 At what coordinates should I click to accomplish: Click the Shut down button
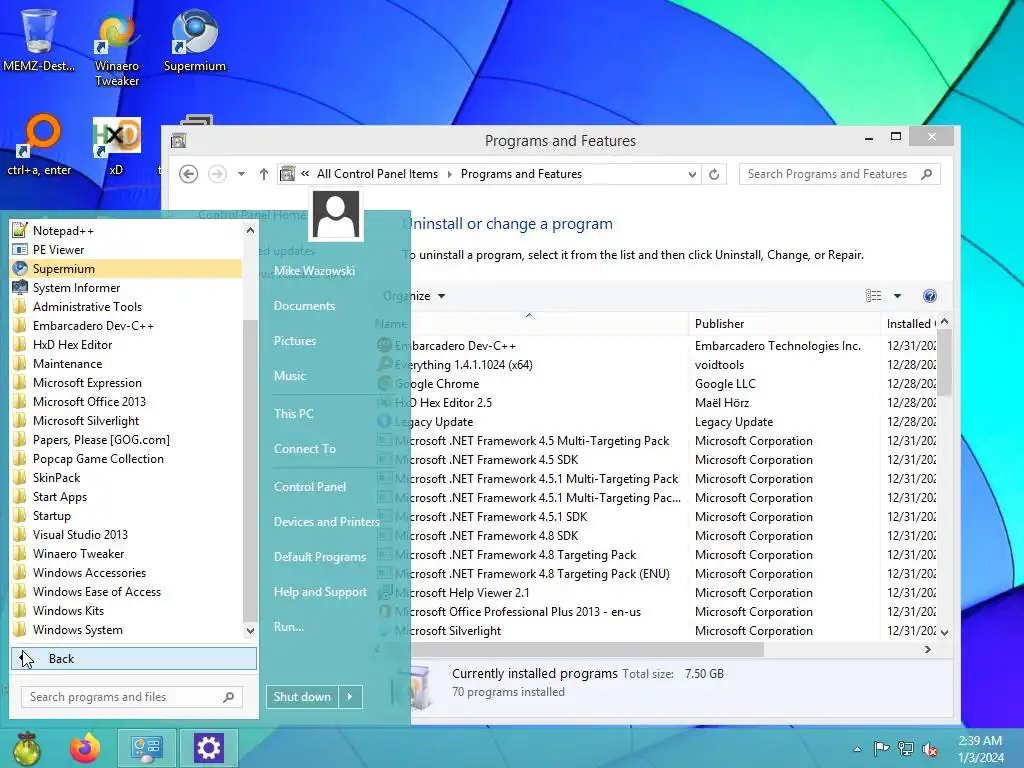pyautogui.click(x=302, y=697)
